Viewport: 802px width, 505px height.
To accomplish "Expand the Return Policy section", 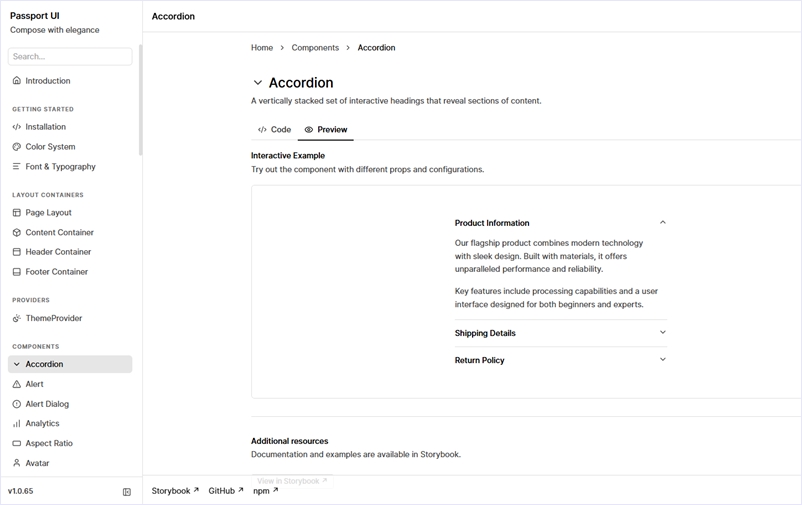I will pos(662,360).
